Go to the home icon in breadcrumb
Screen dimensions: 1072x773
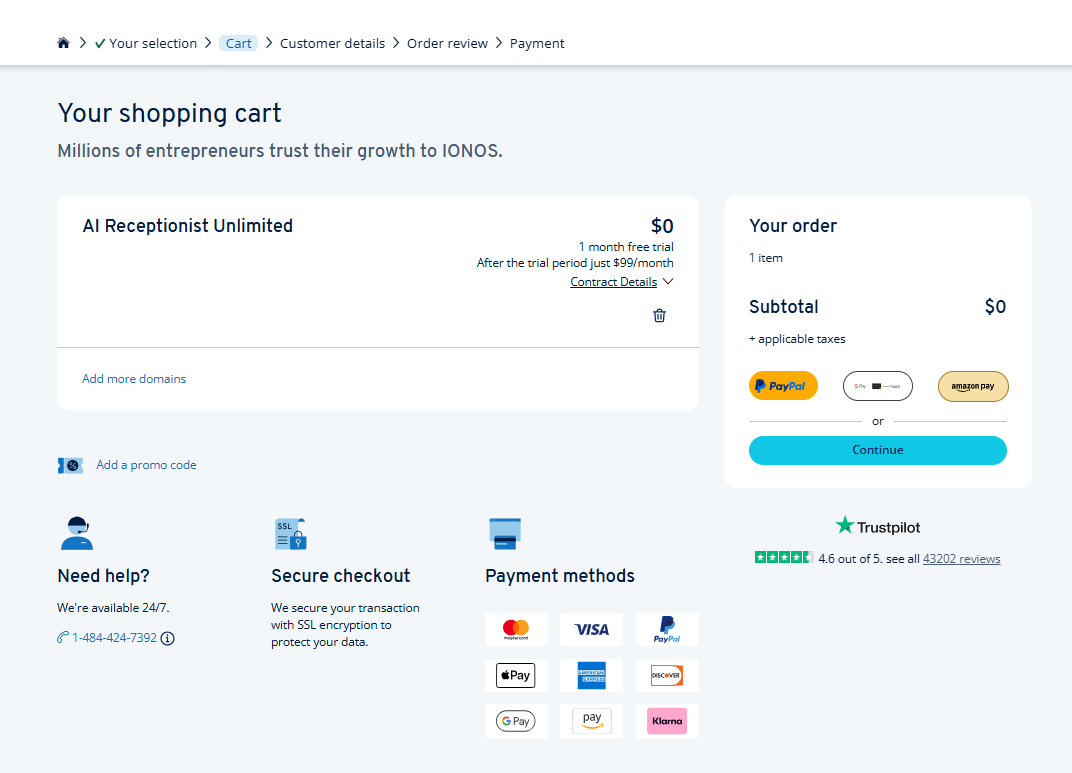[63, 43]
